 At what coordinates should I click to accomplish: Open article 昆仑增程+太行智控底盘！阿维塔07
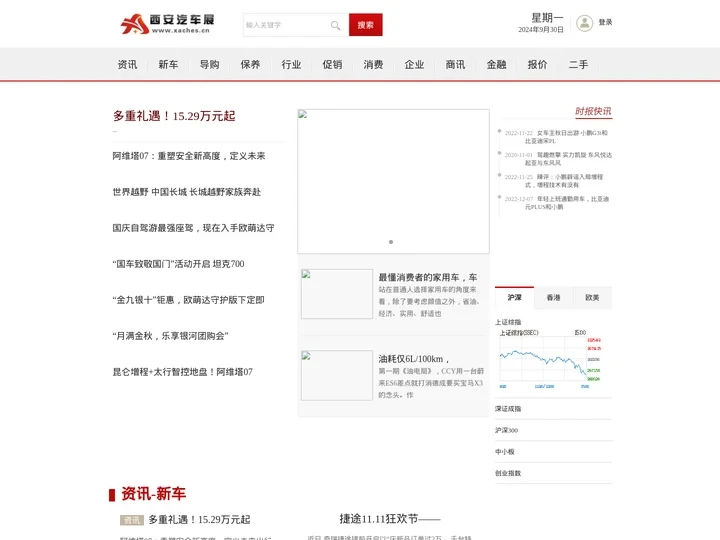coord(182,372)
